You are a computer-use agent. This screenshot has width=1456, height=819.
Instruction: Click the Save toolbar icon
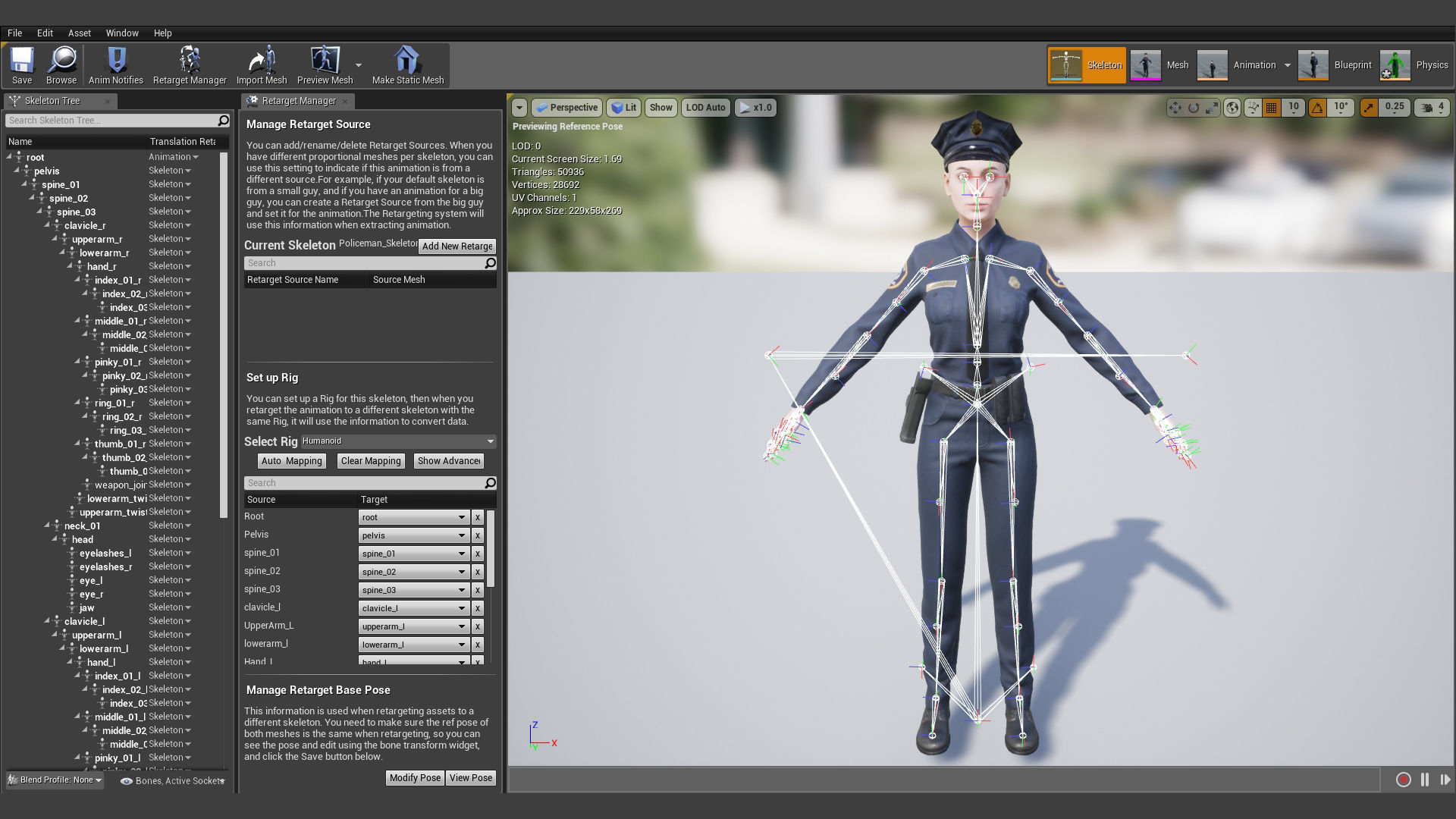point(22,65)
